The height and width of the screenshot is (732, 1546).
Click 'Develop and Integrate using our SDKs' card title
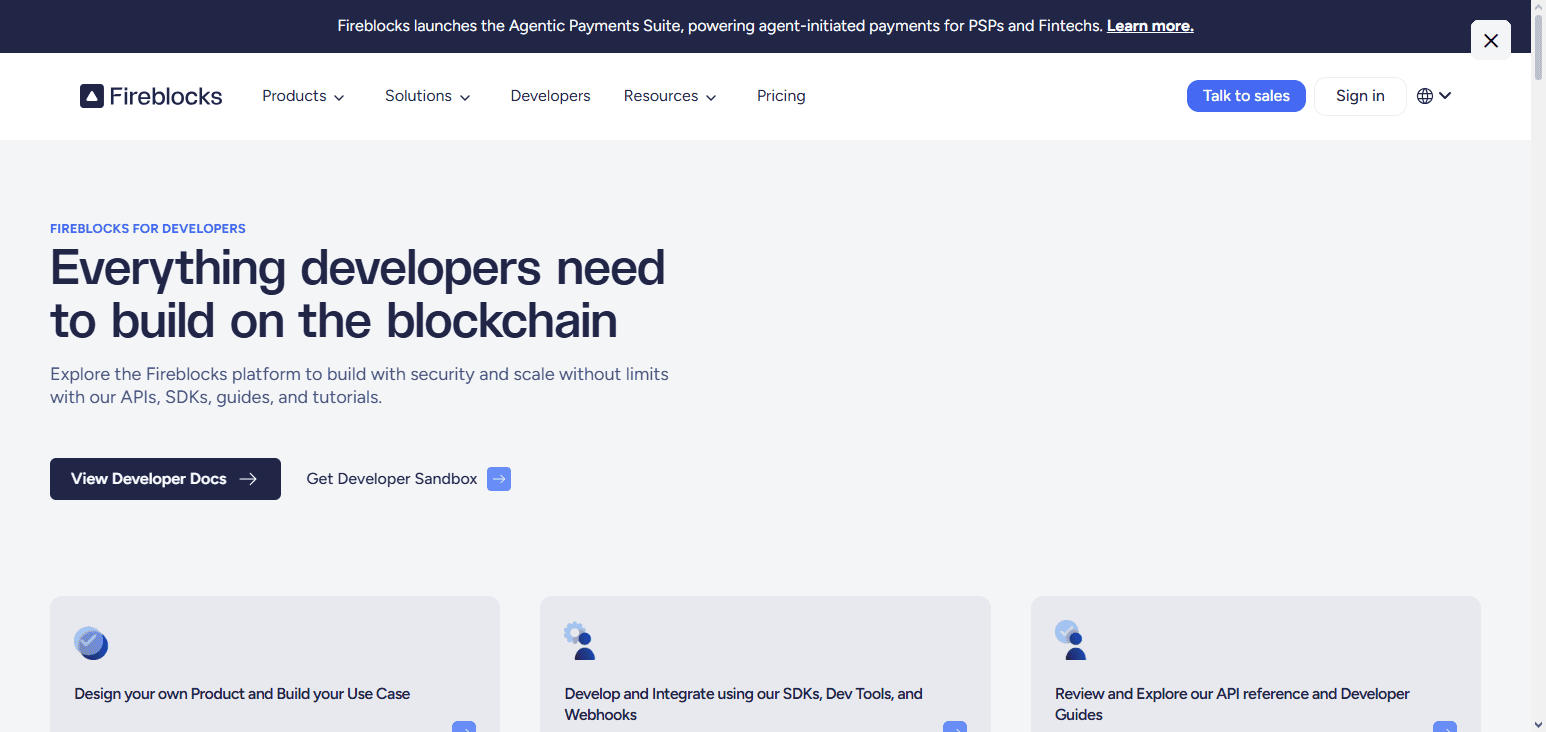coord(744,704)
